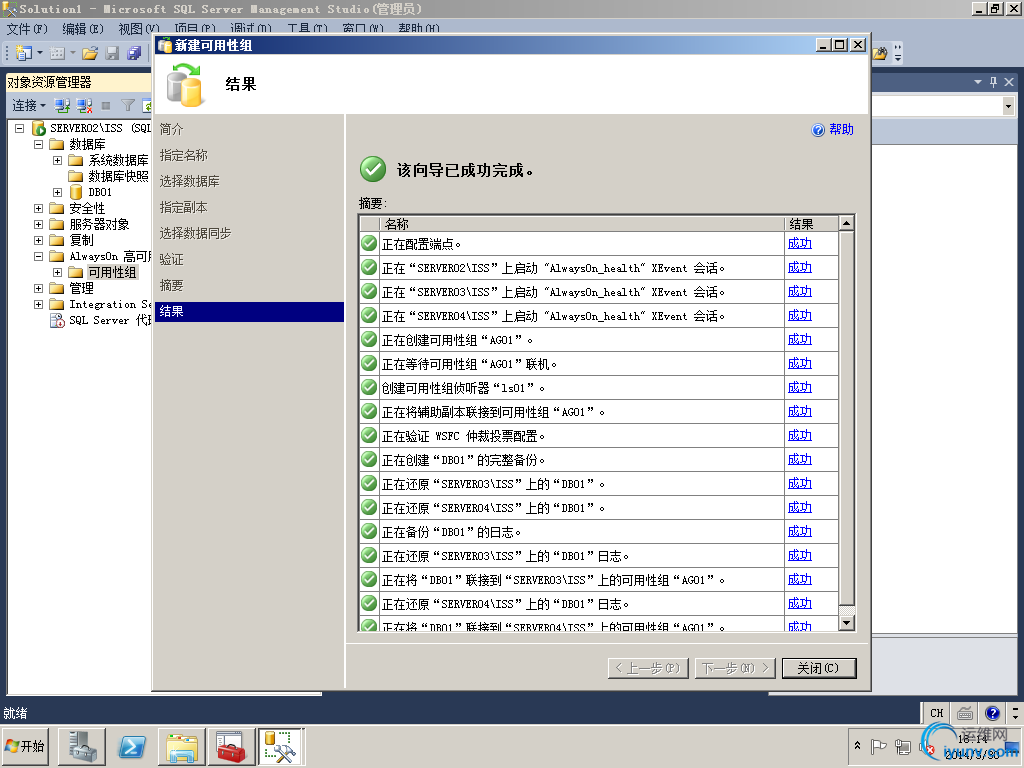Click the network tray icon
This screenshot has width=1024, height=768.
click(903, 746)
